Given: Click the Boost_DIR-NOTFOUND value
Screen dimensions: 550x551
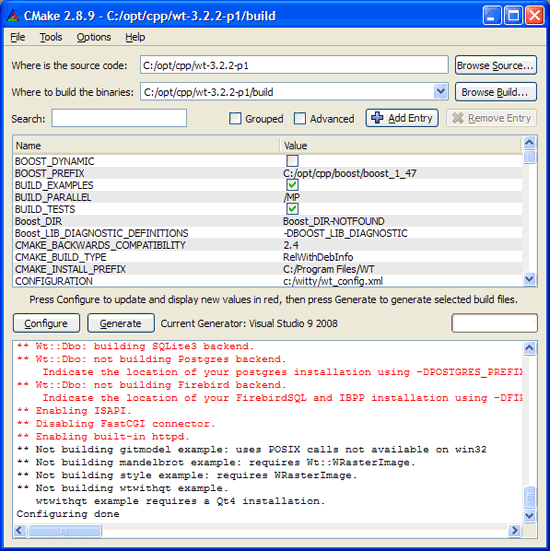Looking at the screenshot, I should click(334, 221).
